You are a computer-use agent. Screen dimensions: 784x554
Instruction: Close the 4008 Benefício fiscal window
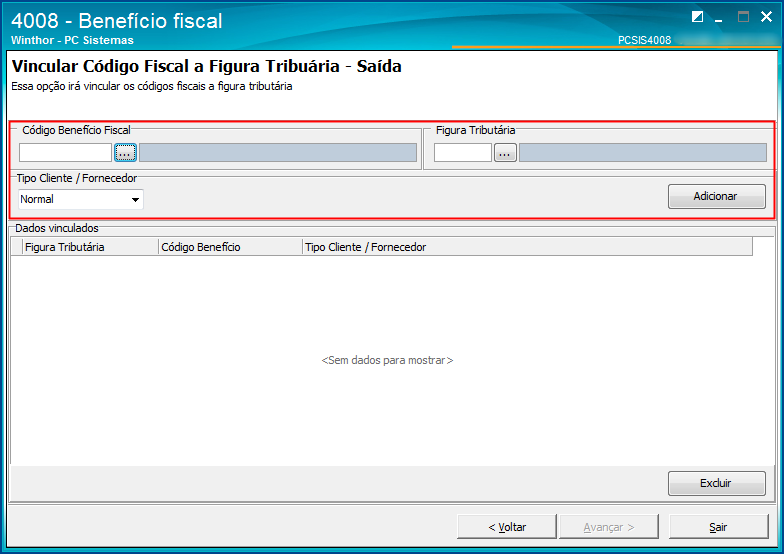766,17
